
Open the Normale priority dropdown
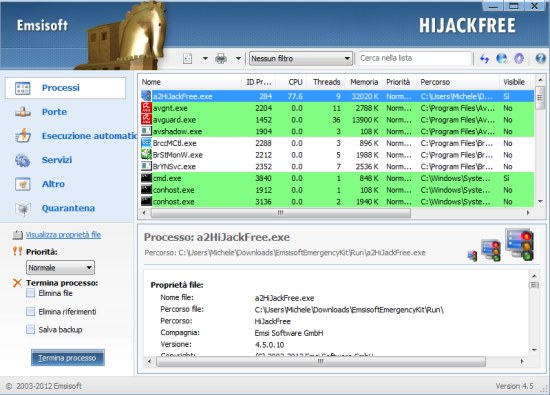[x=60, y=268]
